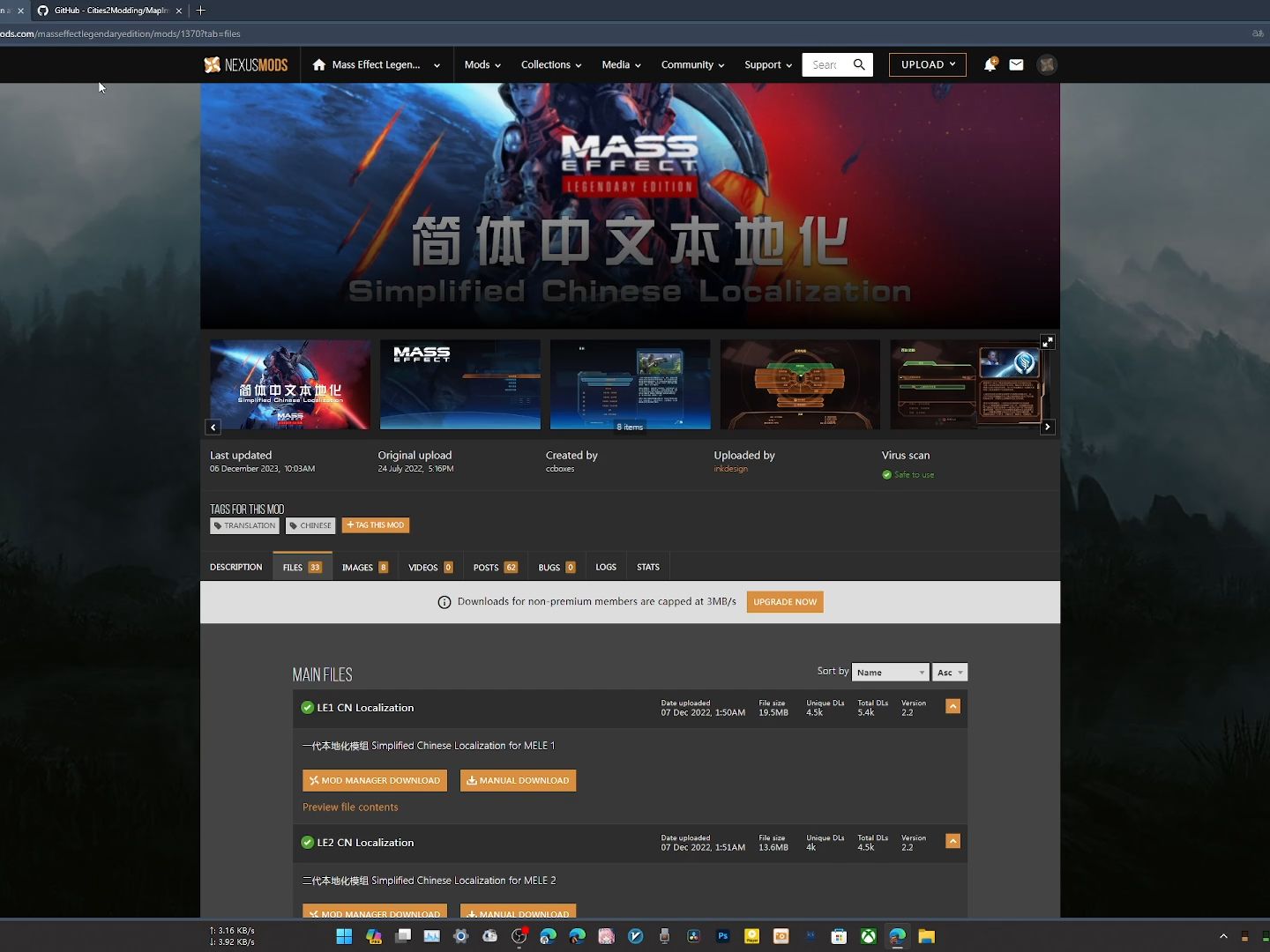Open the Asc sort order dropdown
The height and width of the screenshot is (952, 1270).
point(950,673)
